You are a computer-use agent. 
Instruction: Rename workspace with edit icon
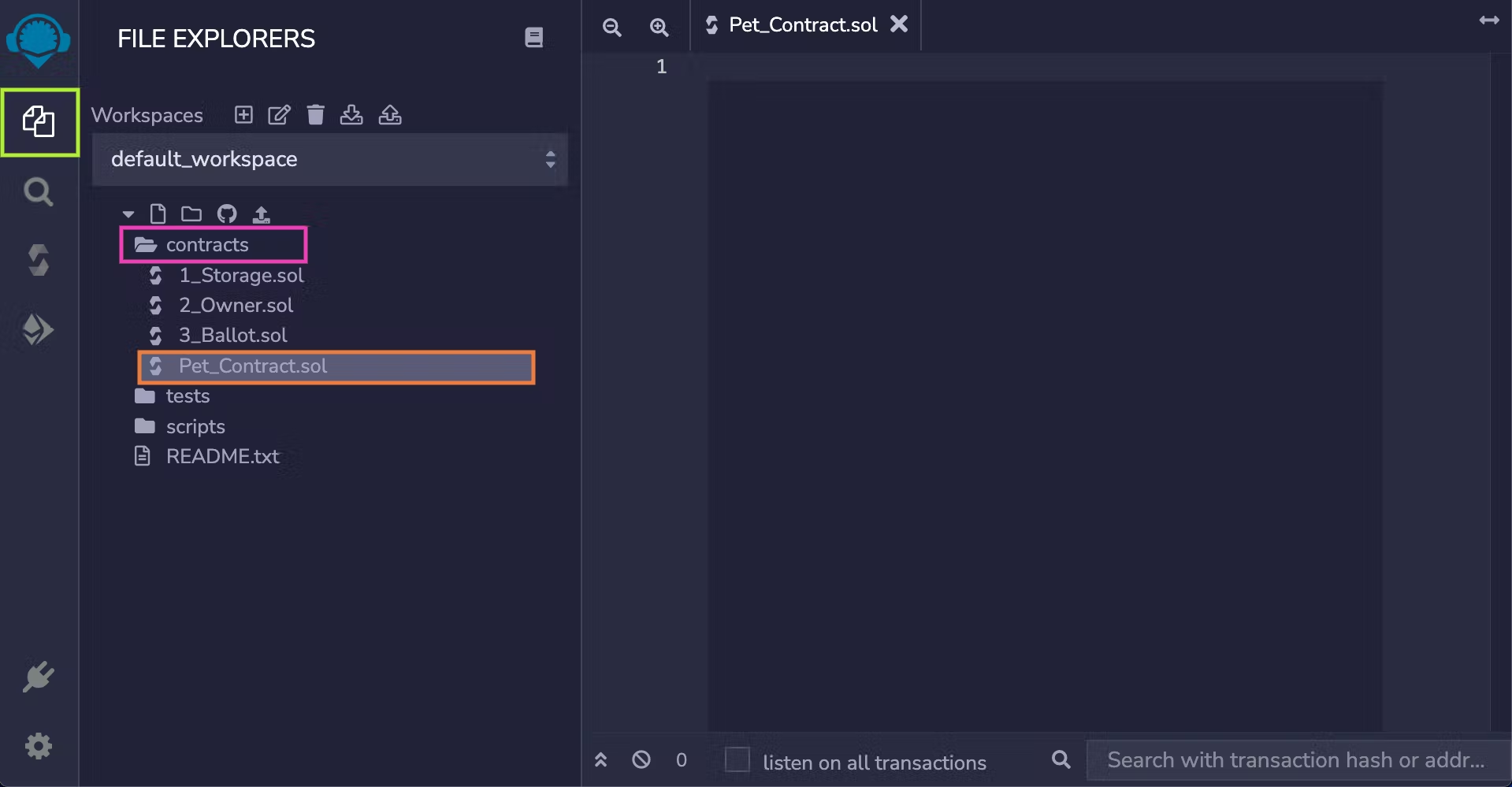[x=279, y=115]
